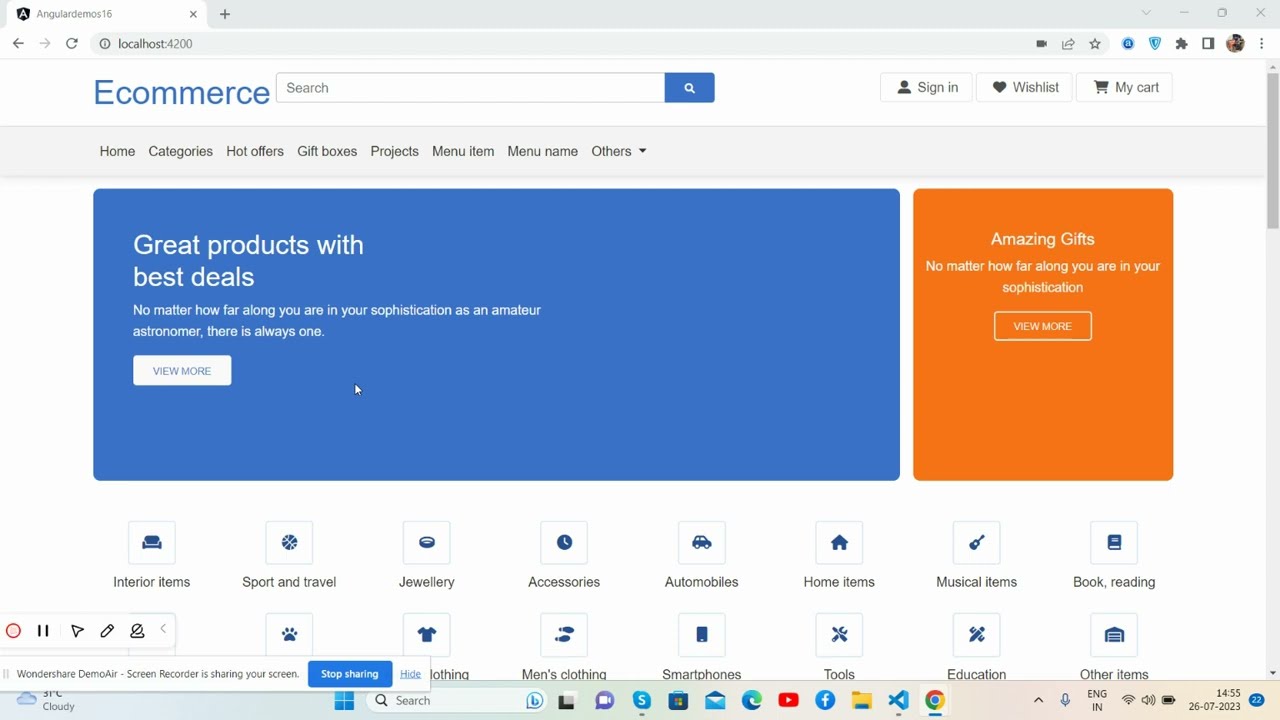Select the Accessories clock icon
Image resolution: width=1280 pixels, height=720 pixels.
pos(564,543)
